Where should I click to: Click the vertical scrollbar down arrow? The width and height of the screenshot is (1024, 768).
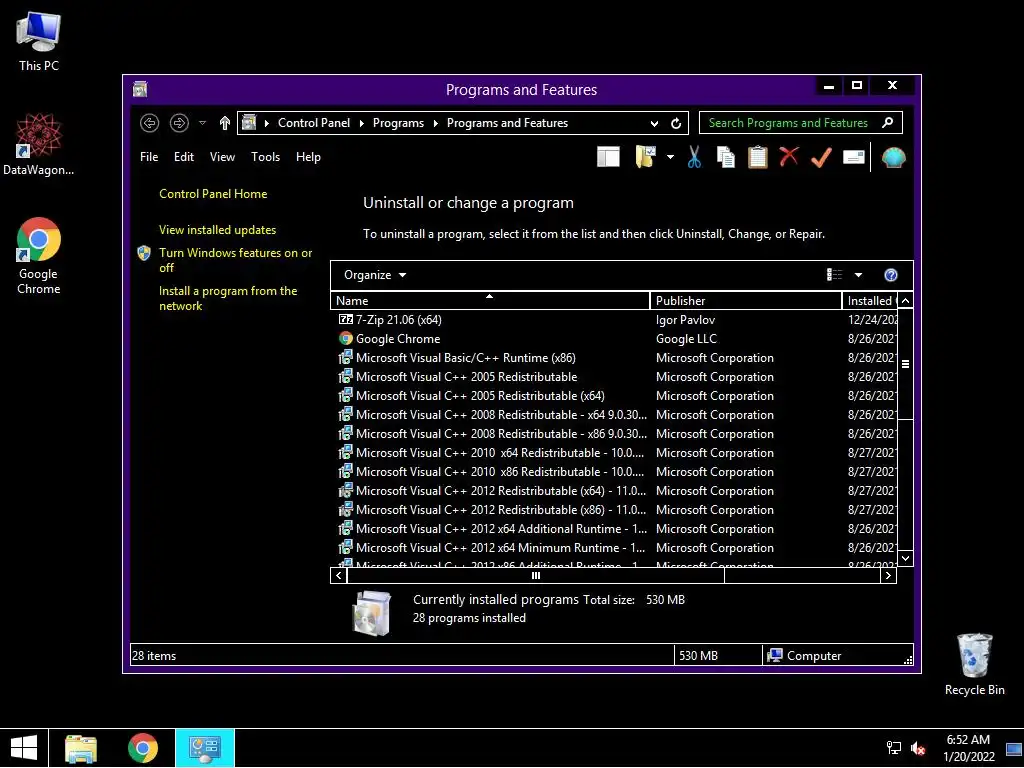point(905,558)
